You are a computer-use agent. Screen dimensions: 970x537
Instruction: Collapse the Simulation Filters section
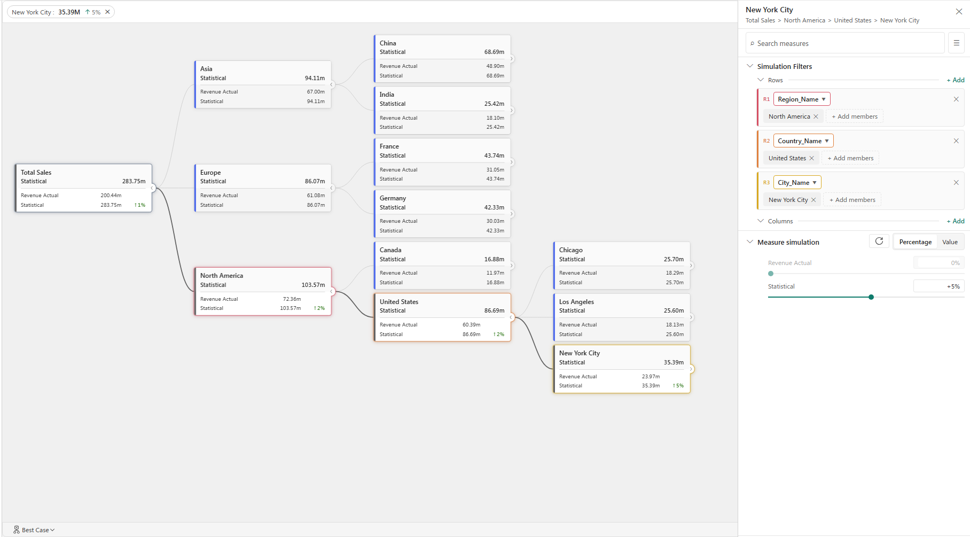(x=750, y=66)
